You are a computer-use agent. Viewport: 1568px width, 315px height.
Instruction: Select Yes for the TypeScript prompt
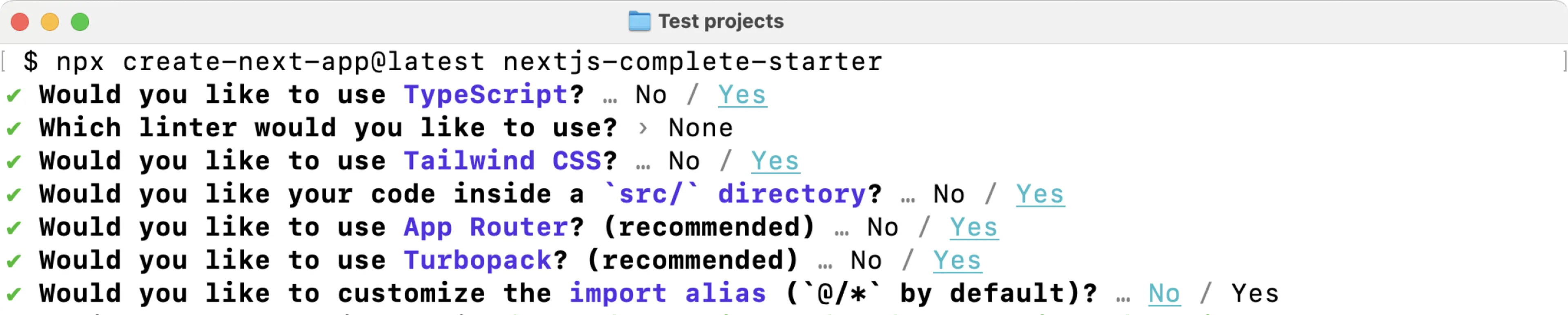click(x=742, y=95)
